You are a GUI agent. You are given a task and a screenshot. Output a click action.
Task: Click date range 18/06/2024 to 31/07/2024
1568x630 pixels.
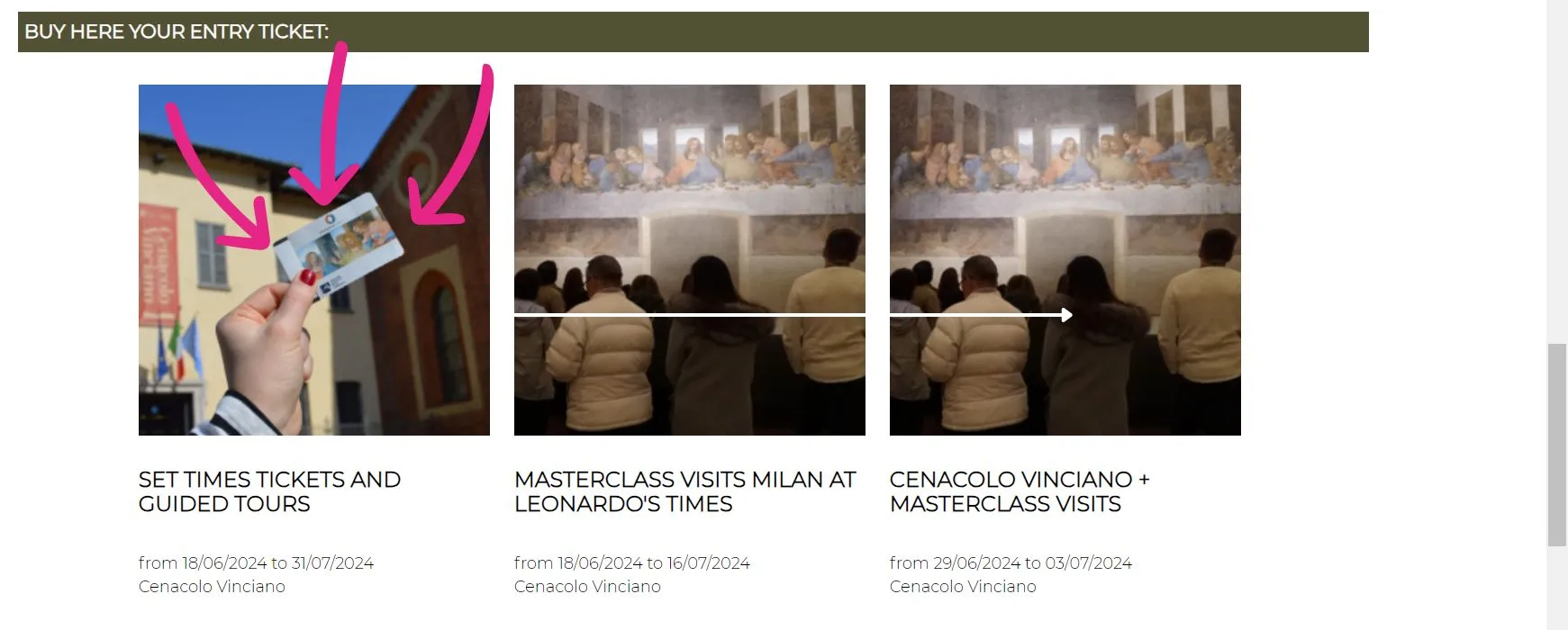pos(256,563)
